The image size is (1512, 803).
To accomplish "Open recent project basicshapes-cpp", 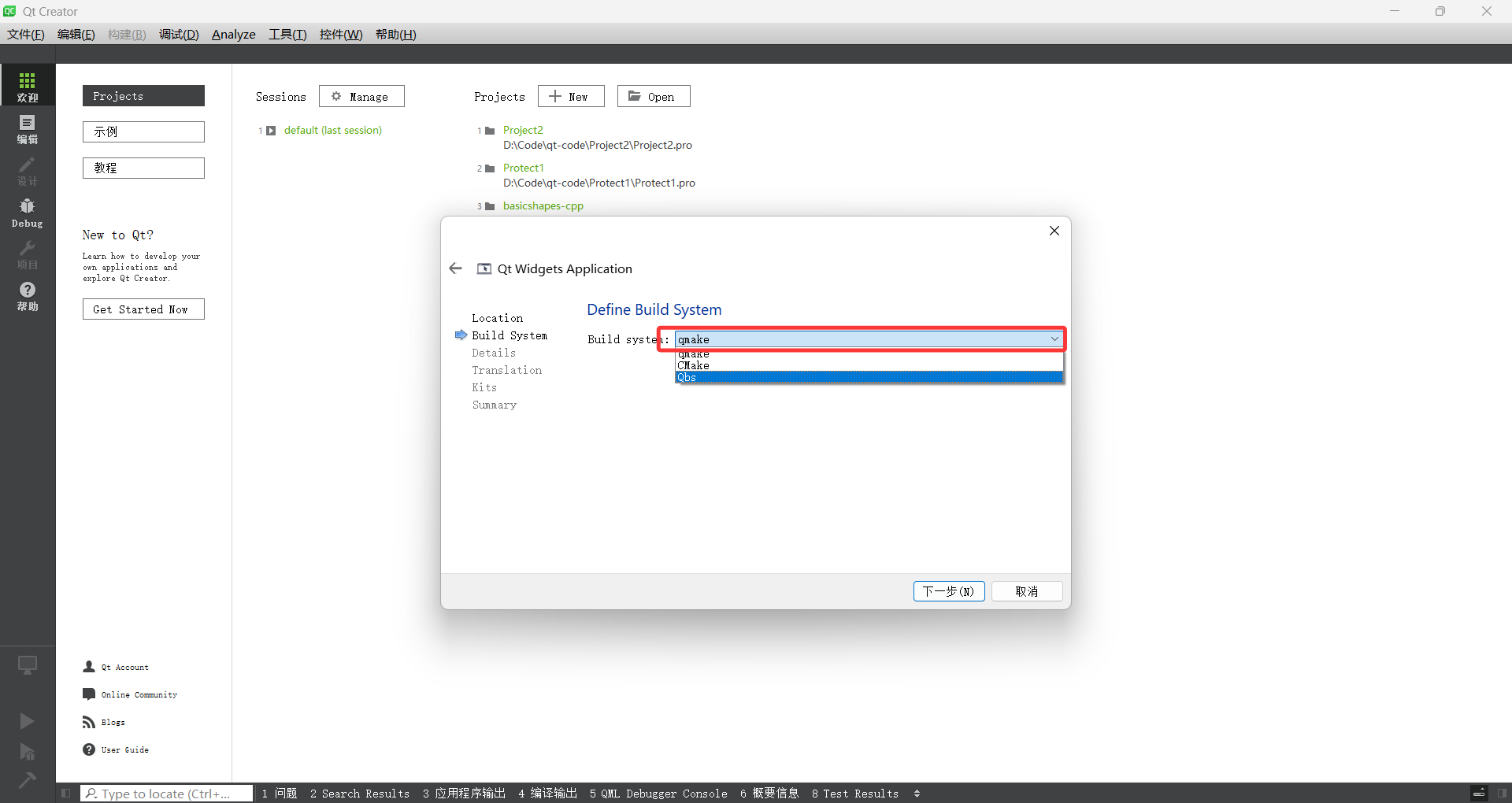I will pos(543,205).
